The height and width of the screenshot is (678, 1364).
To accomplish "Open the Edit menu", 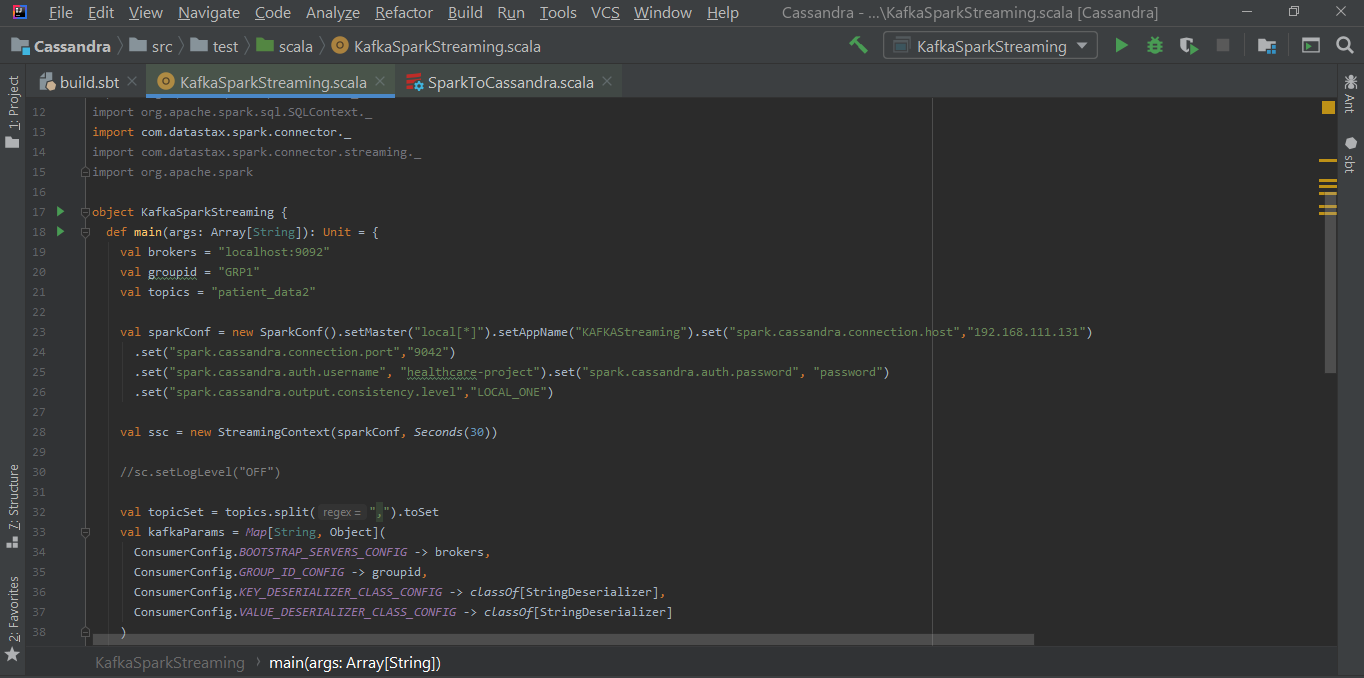I will point(101,13).
